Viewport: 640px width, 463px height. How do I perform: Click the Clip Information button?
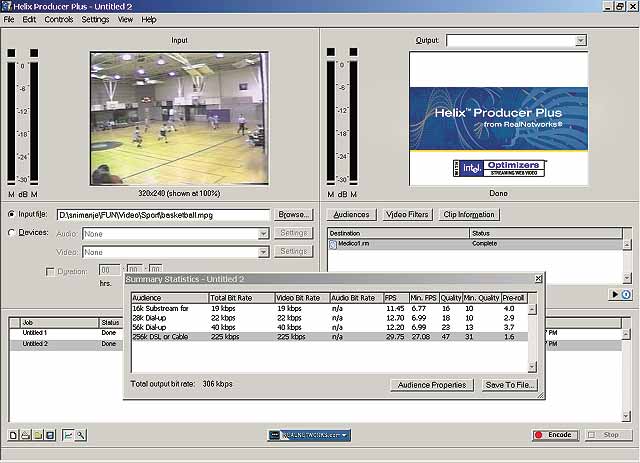pos(469,214)
